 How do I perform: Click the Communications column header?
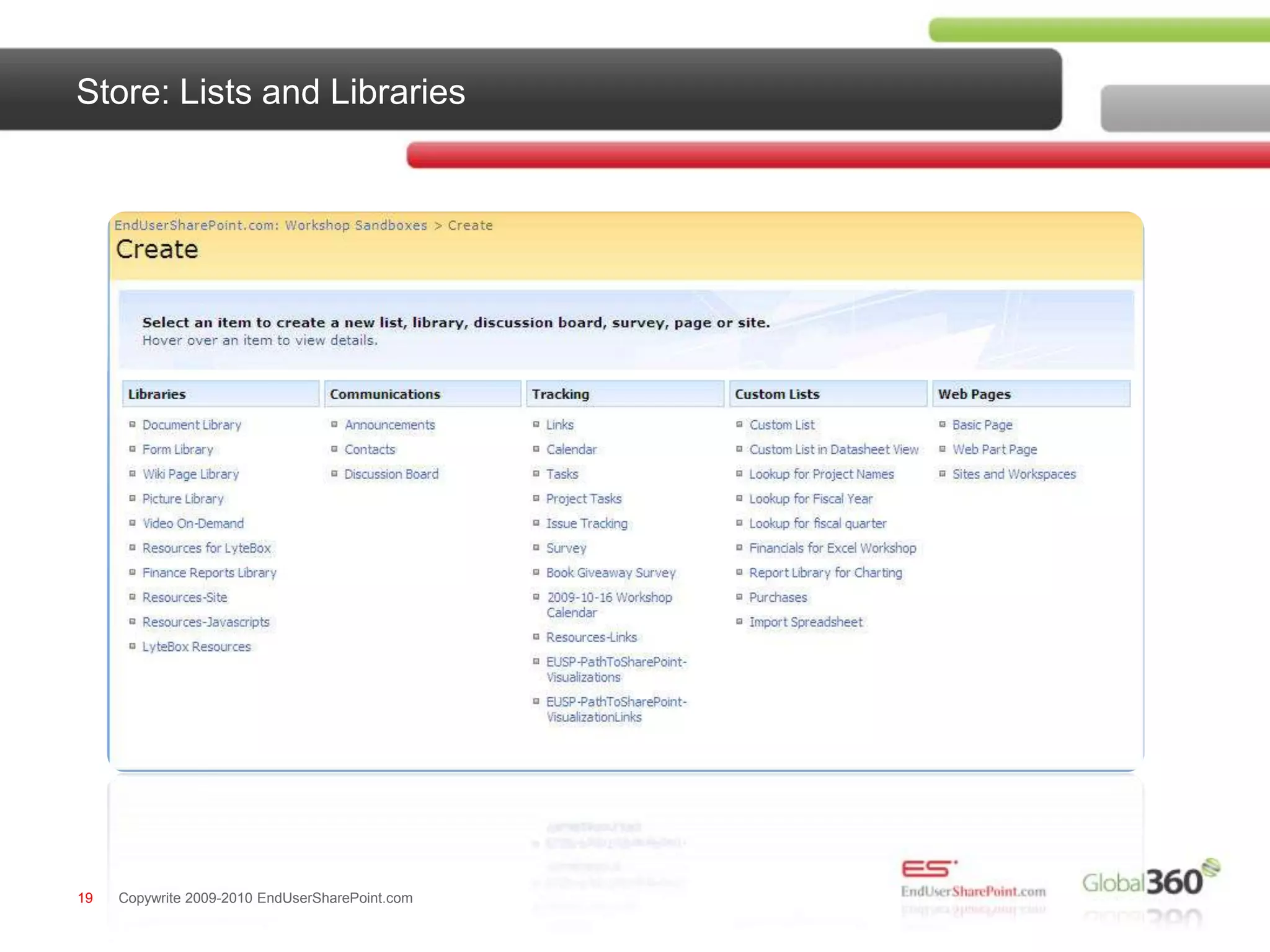(x=423, y=394)
